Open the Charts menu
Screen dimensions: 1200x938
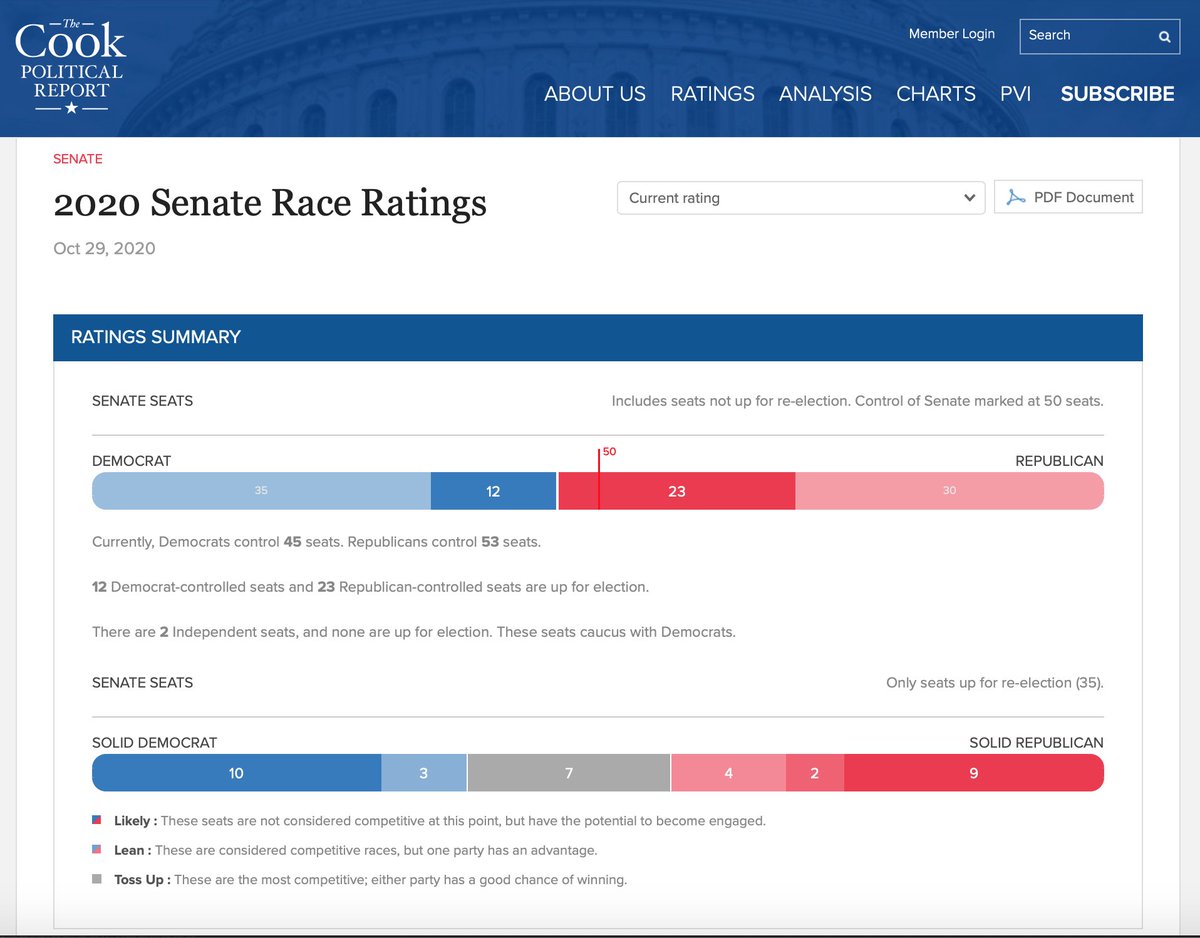[936, 94]
